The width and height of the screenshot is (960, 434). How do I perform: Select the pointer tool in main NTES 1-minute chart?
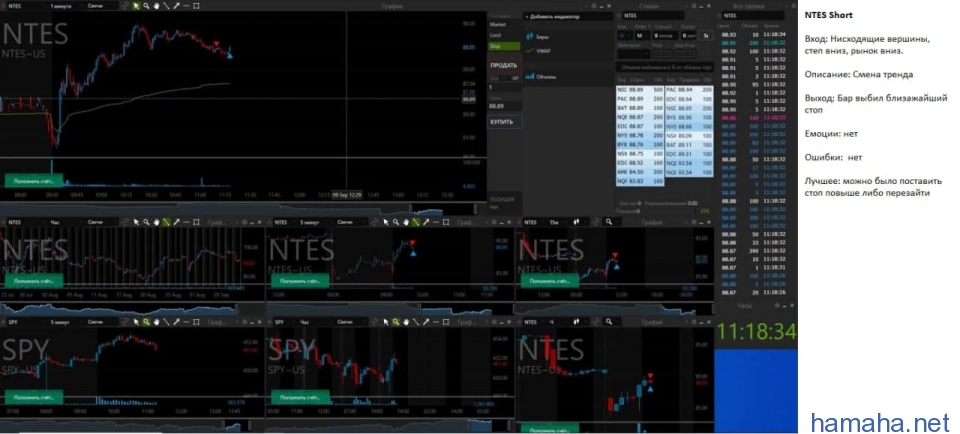(x=136, y=6)
